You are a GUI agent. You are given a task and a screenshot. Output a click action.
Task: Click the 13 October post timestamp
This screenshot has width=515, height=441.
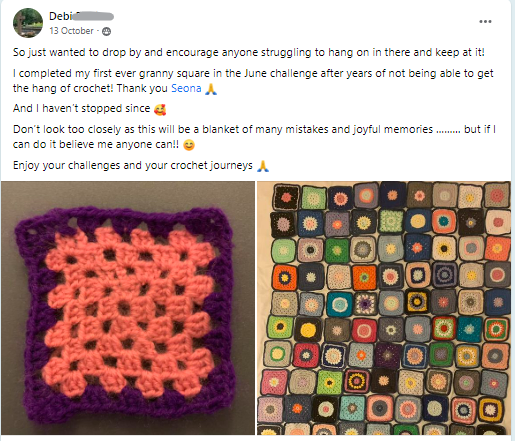[x=71, y=31]
